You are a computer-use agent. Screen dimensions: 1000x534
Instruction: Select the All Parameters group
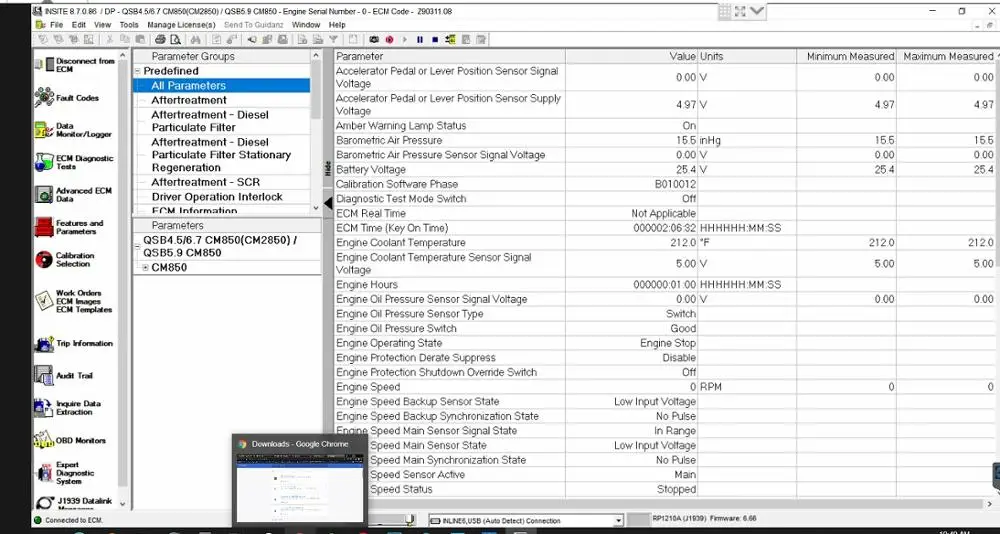pyautogui.click(x=221, y=85)
